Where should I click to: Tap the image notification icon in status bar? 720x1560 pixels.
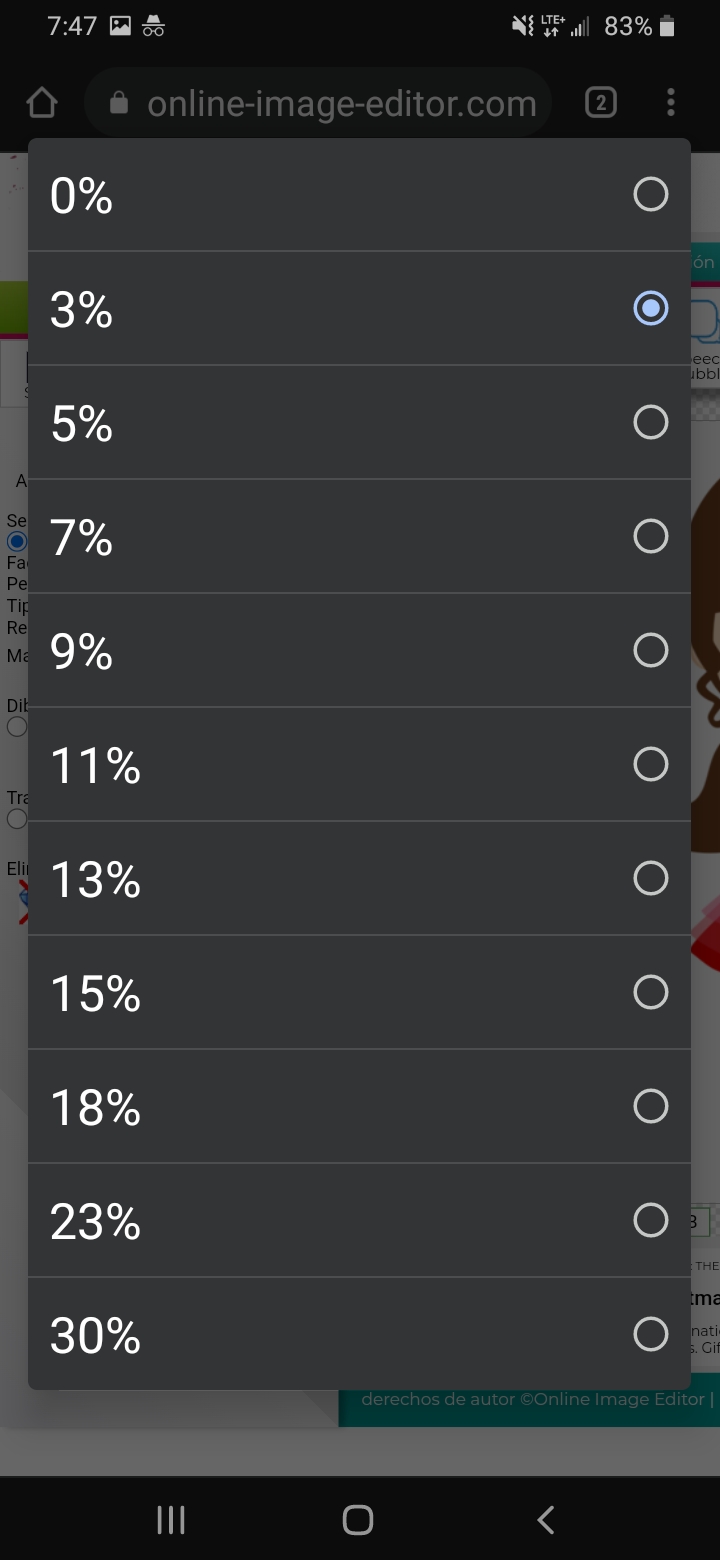[120, 26]
